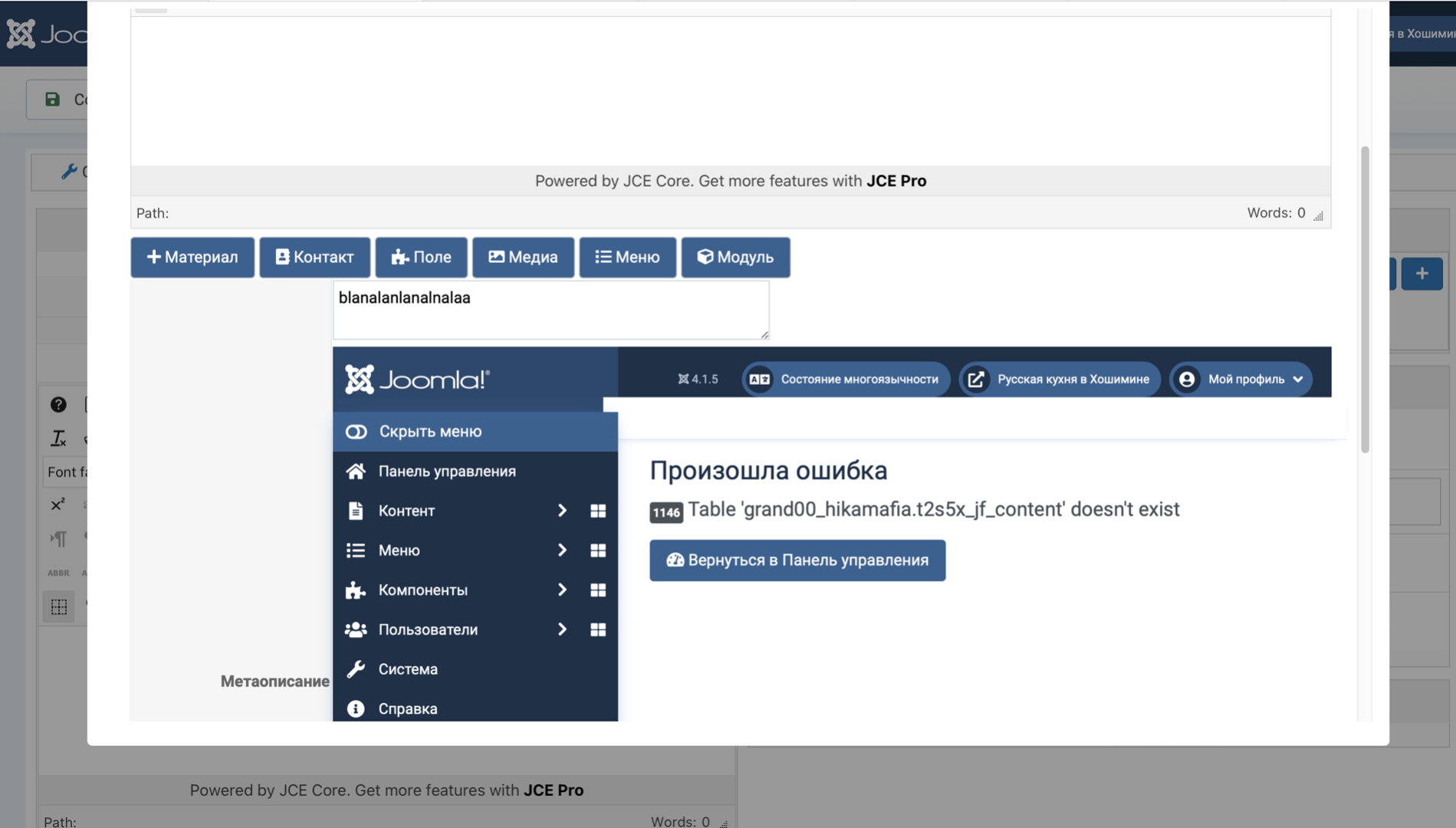
Task: Open the Компоненты dashboard grid icon
Action: point(598,590)
